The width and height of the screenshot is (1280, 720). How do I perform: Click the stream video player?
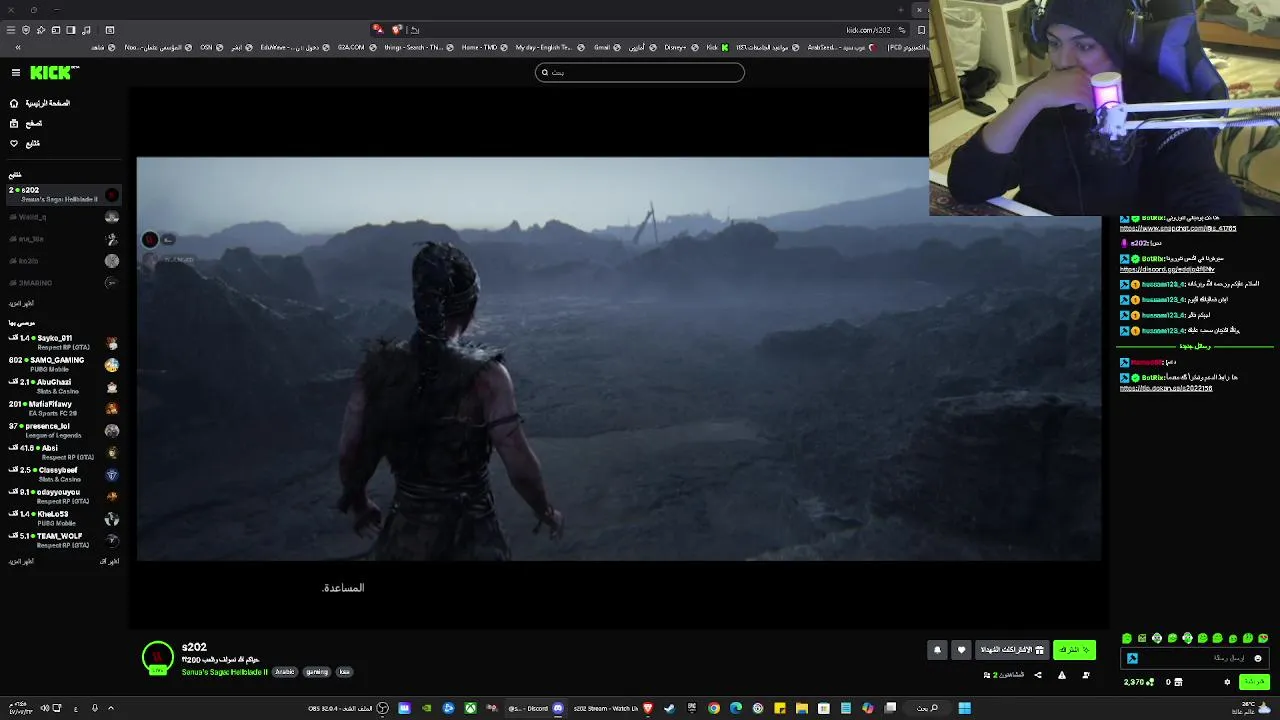click(x=619, y=358)
